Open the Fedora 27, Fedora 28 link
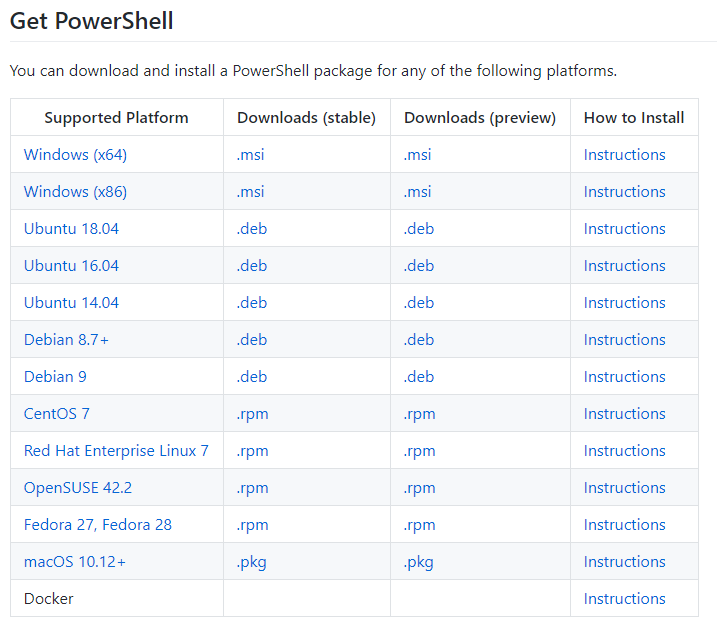Screen dimensions: 717x626 pos(98,525)
